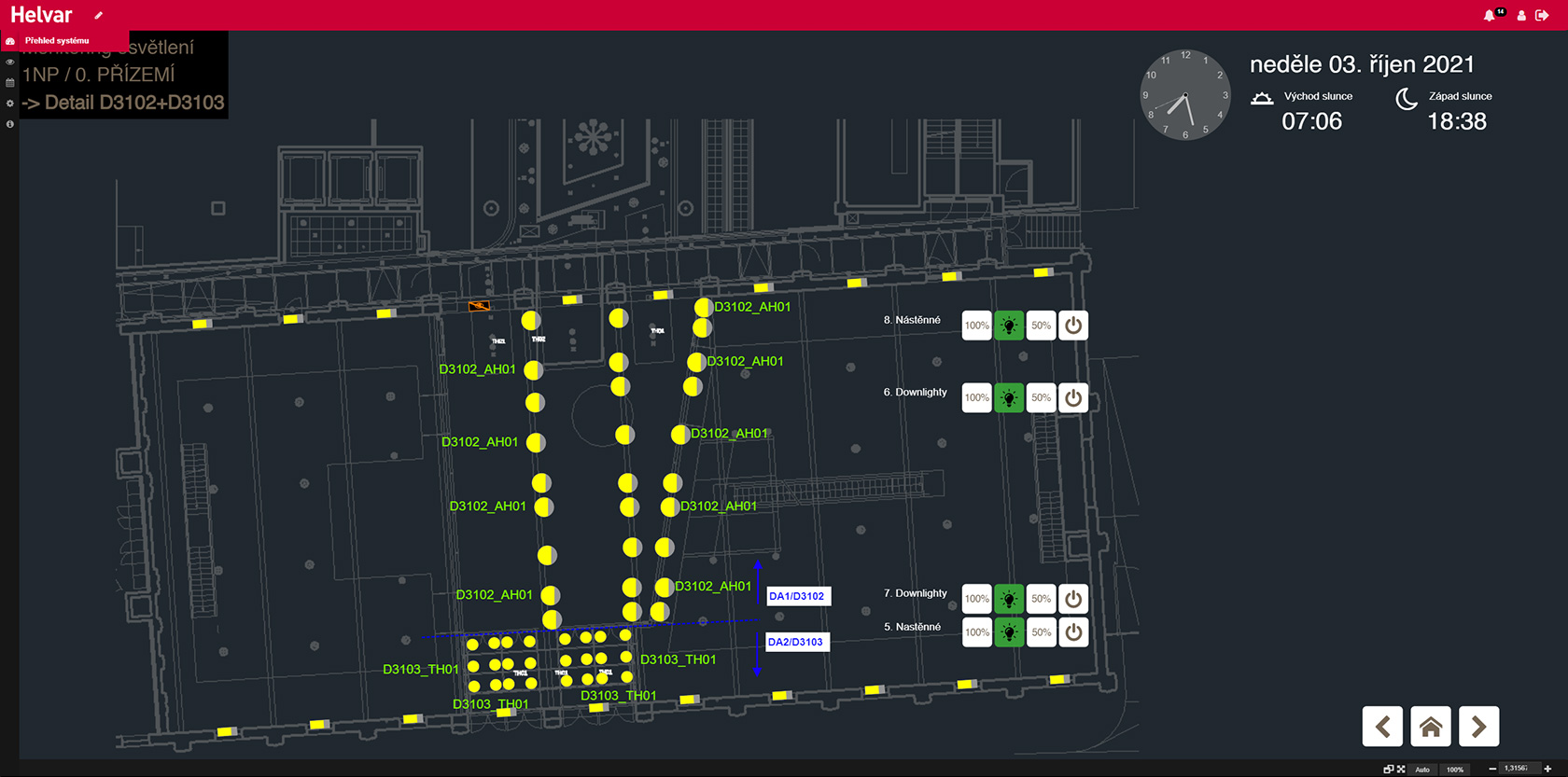The image size is (1568, 777).
Task: Click the zoom in plus button
Action: point(1547,769)
